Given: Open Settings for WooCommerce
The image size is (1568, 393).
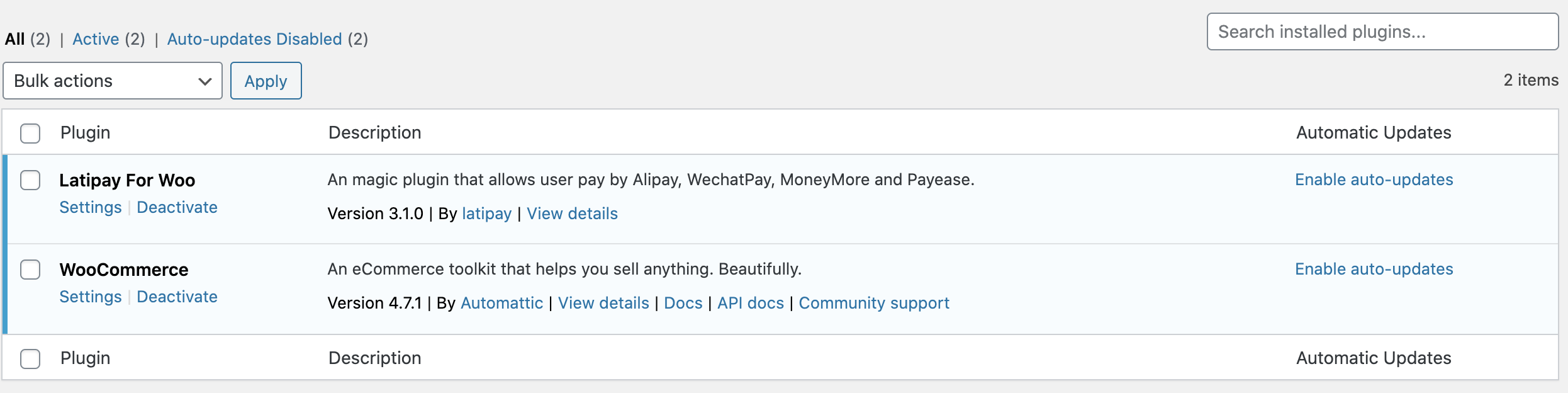Looking at the screenshot, I should point(91,297).
